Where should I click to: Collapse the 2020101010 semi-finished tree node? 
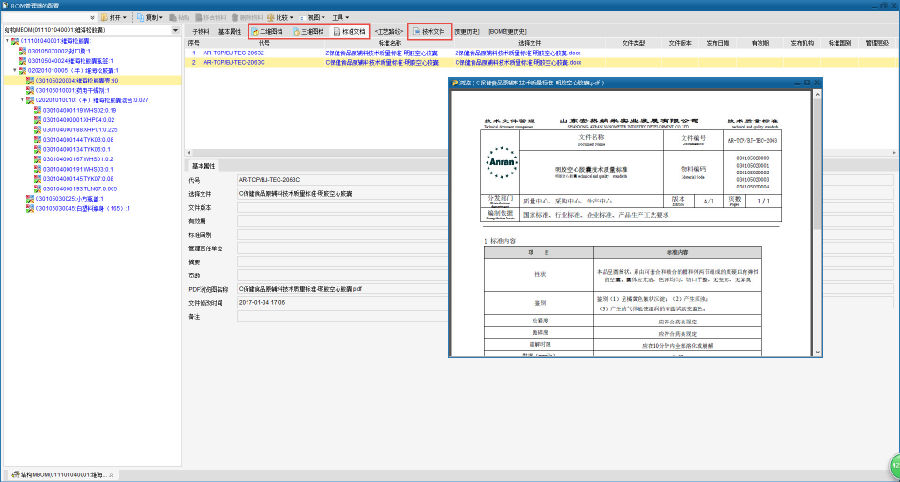point(22,100)
